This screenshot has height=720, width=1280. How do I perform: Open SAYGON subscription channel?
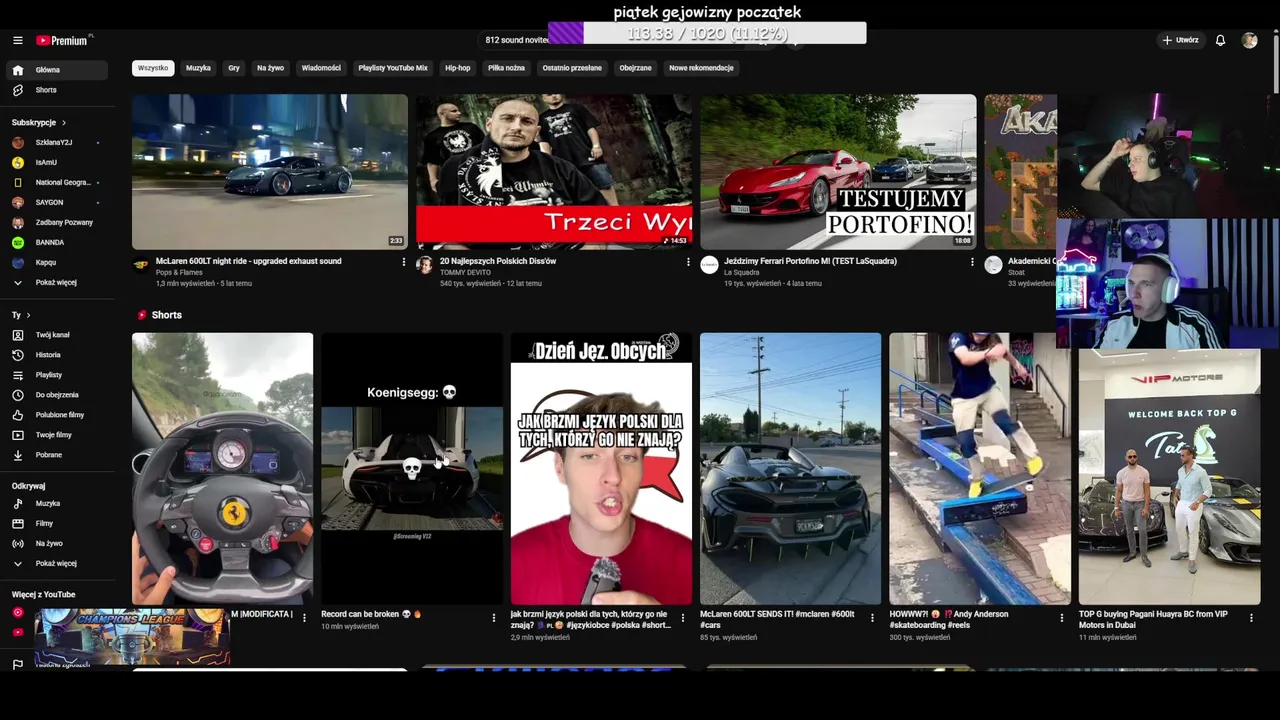click(55, 202)
